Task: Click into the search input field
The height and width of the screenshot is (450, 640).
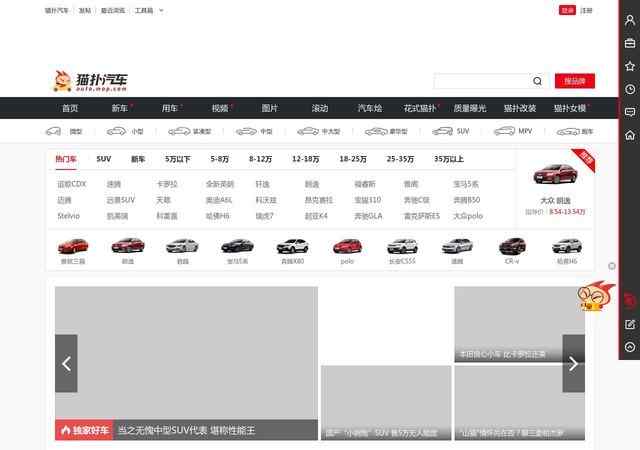Action: (x=482, y=81)
